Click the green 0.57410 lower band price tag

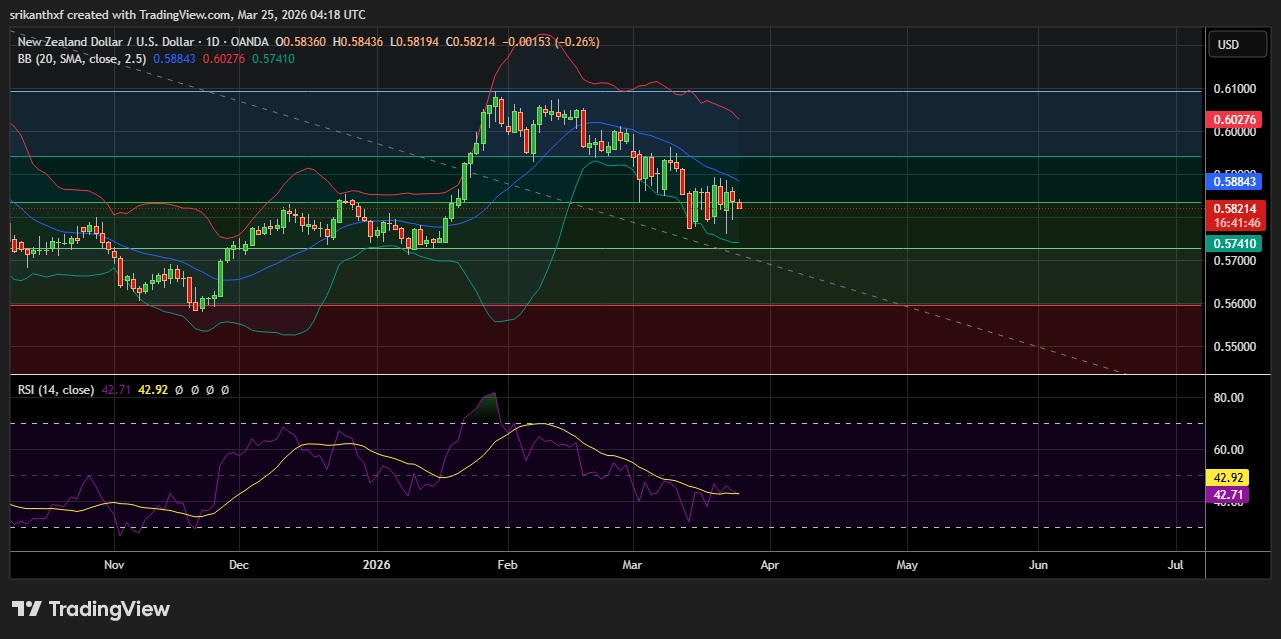tap(1236, 243)
